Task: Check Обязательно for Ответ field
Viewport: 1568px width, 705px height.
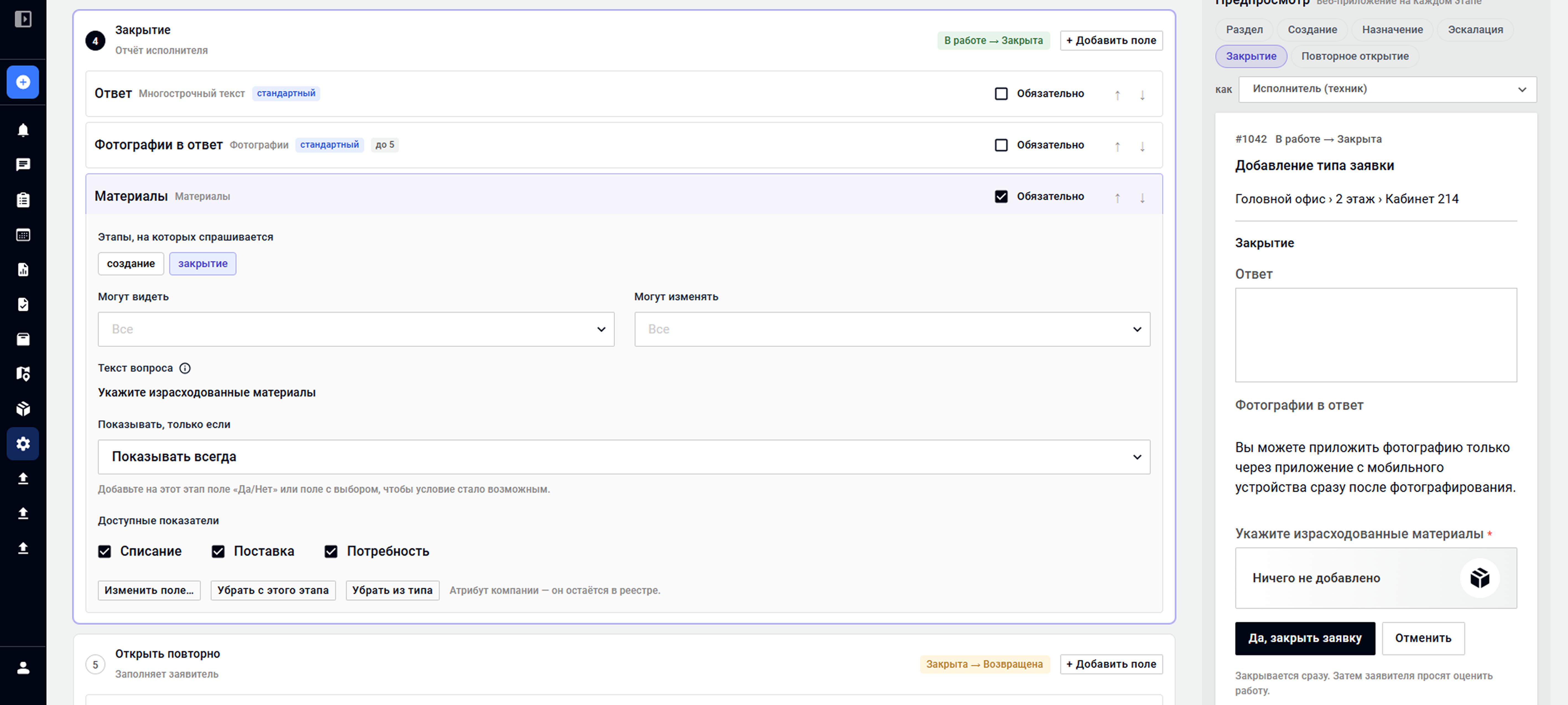Action: (1001, 94)
